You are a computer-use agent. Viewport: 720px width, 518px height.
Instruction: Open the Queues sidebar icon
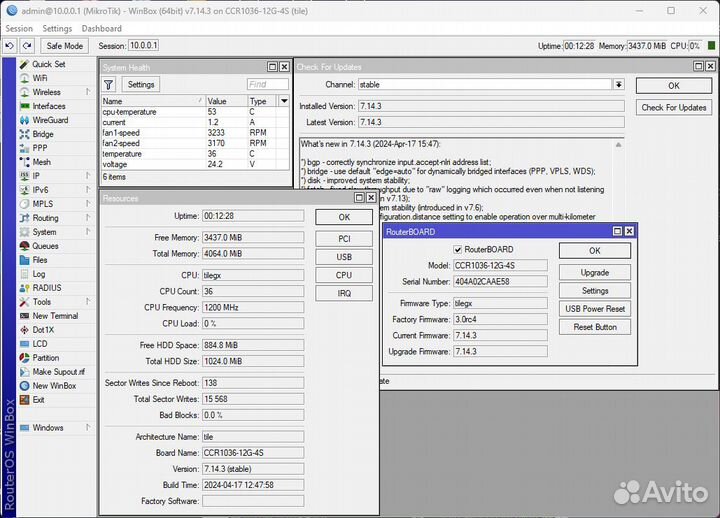(x=24, y=246)
